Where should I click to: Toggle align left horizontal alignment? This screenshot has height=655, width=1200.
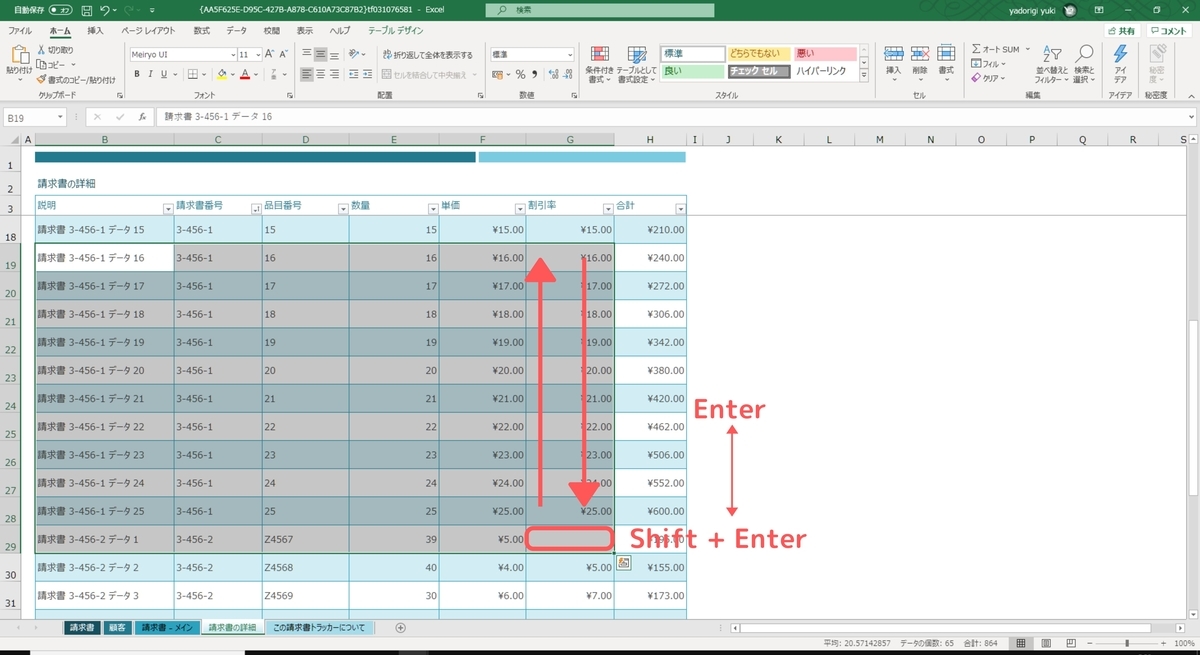(x=307, y=74)
